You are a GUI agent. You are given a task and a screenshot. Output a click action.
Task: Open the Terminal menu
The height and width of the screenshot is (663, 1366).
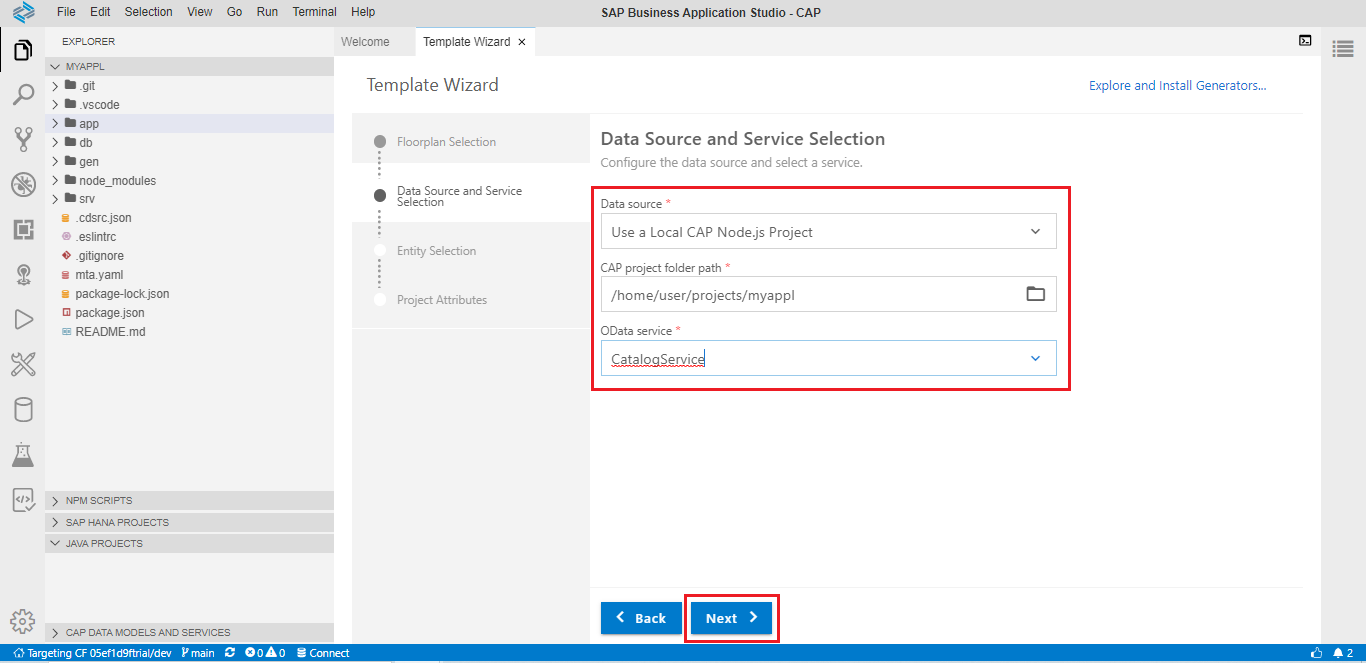point(314,12)
